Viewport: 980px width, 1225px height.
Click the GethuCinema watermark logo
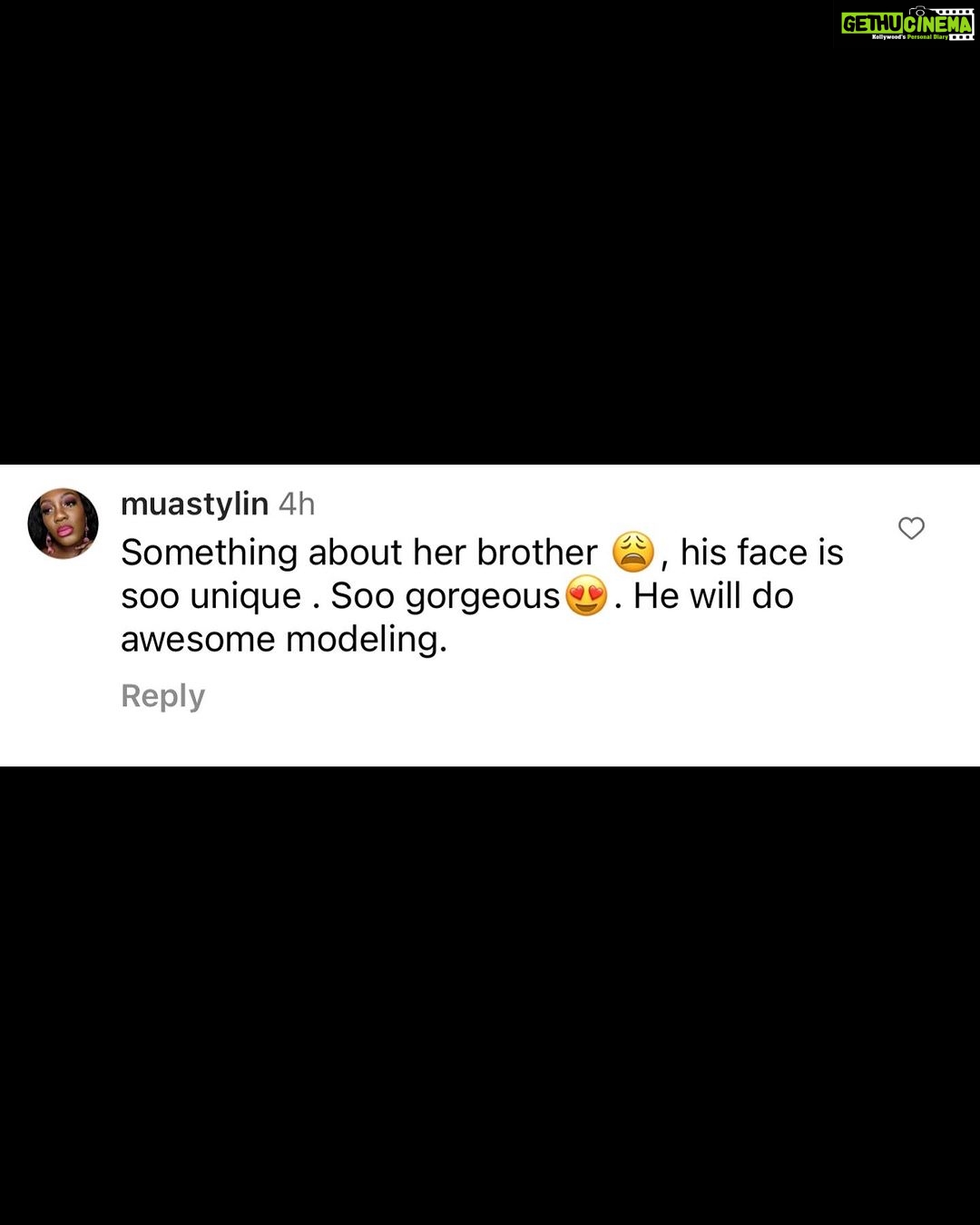point(907,24)
